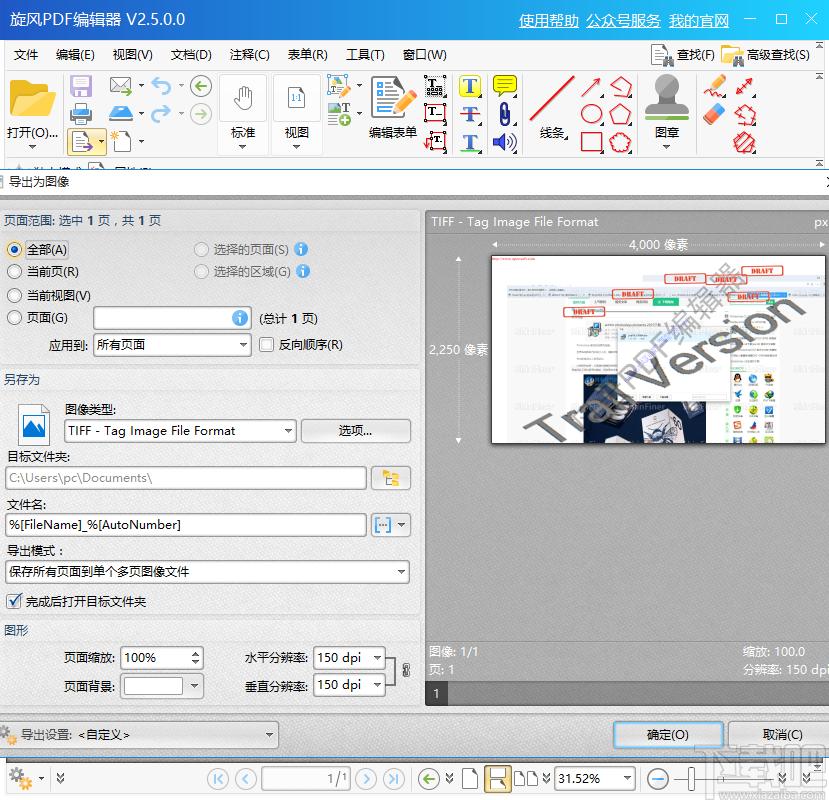The width and height of the screenshot is (829, 800).
Task: Select the 选择的区域(G) radio button
Action: point(201,271)
